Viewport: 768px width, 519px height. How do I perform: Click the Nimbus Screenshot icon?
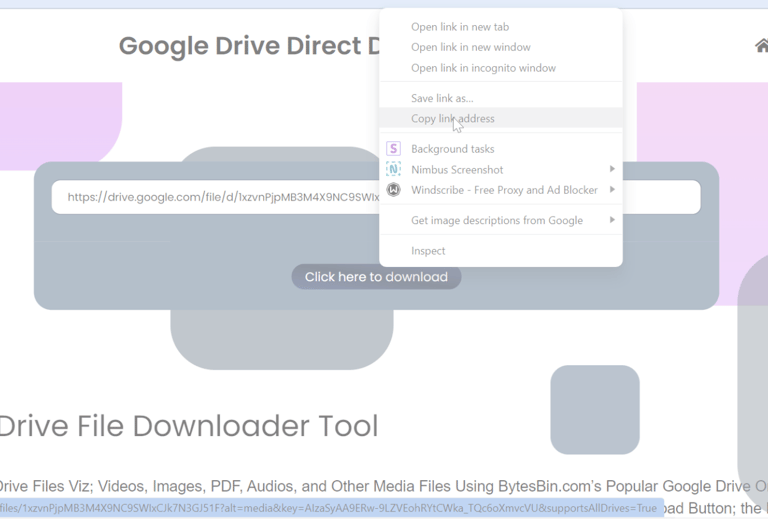[393, 169]
